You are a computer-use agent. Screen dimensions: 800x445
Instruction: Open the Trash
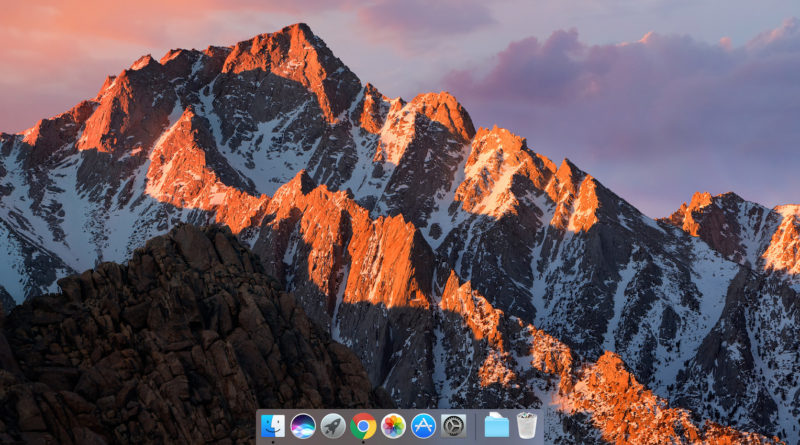click(527, 426)
